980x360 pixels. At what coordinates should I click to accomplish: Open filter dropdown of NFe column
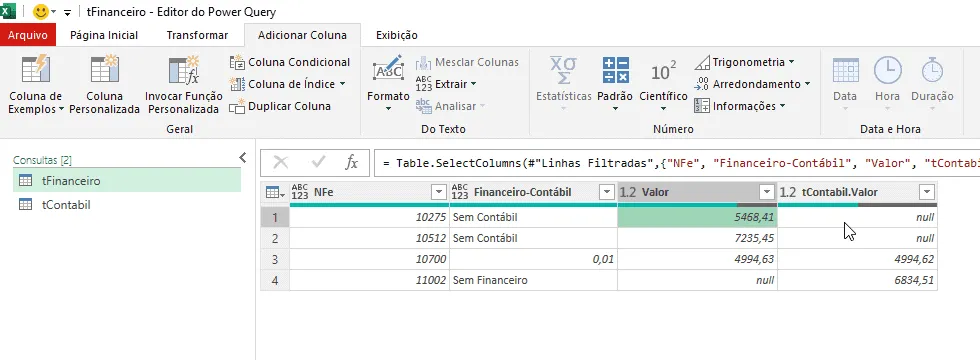(x=439, y=192)
